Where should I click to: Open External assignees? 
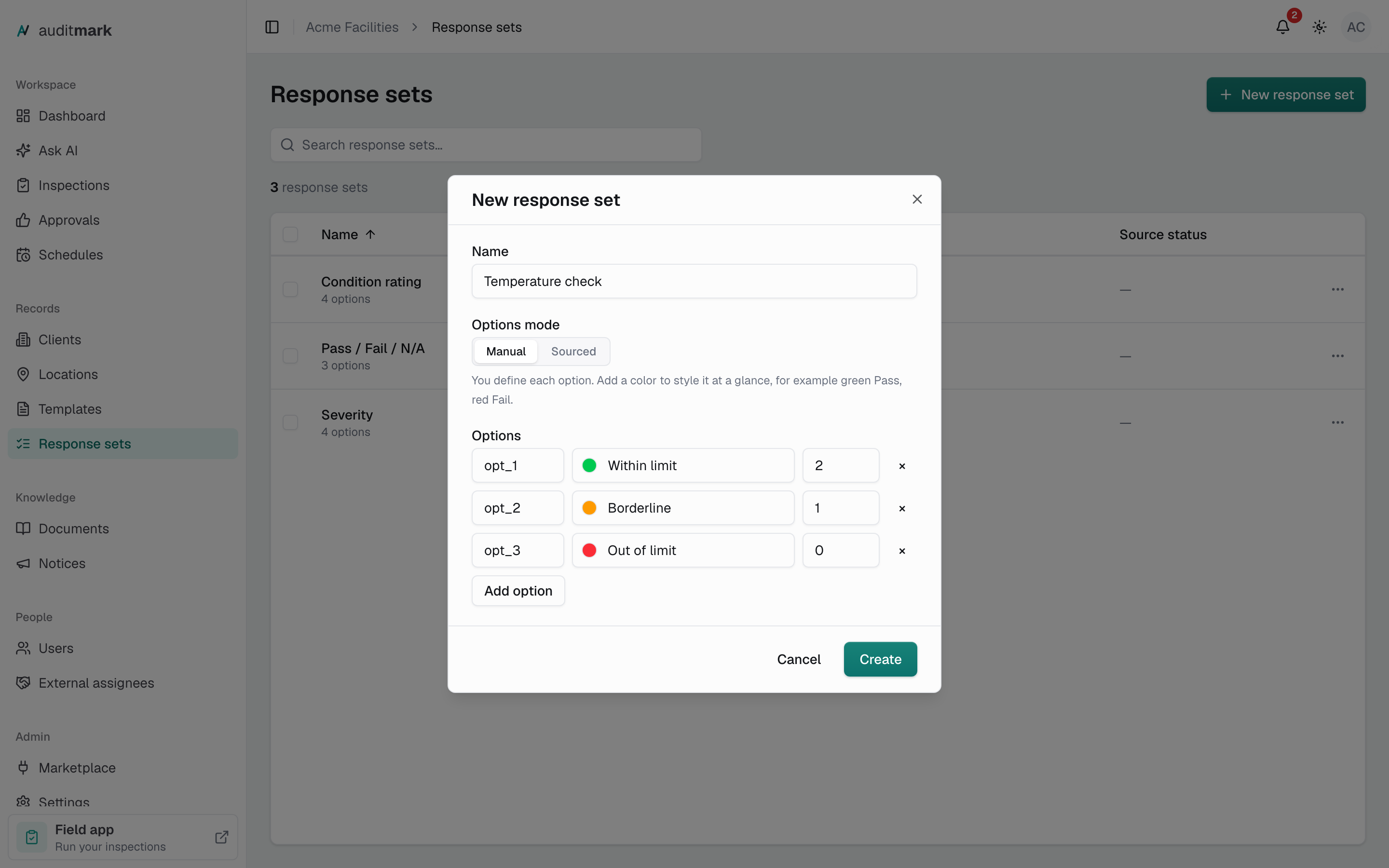123,683
